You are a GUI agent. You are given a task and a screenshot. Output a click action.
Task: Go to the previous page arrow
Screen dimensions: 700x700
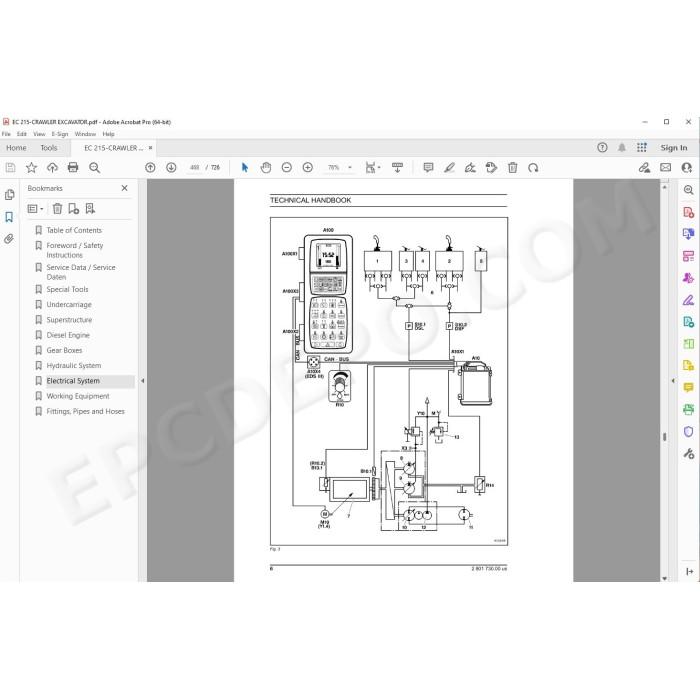tap(150, 168)
